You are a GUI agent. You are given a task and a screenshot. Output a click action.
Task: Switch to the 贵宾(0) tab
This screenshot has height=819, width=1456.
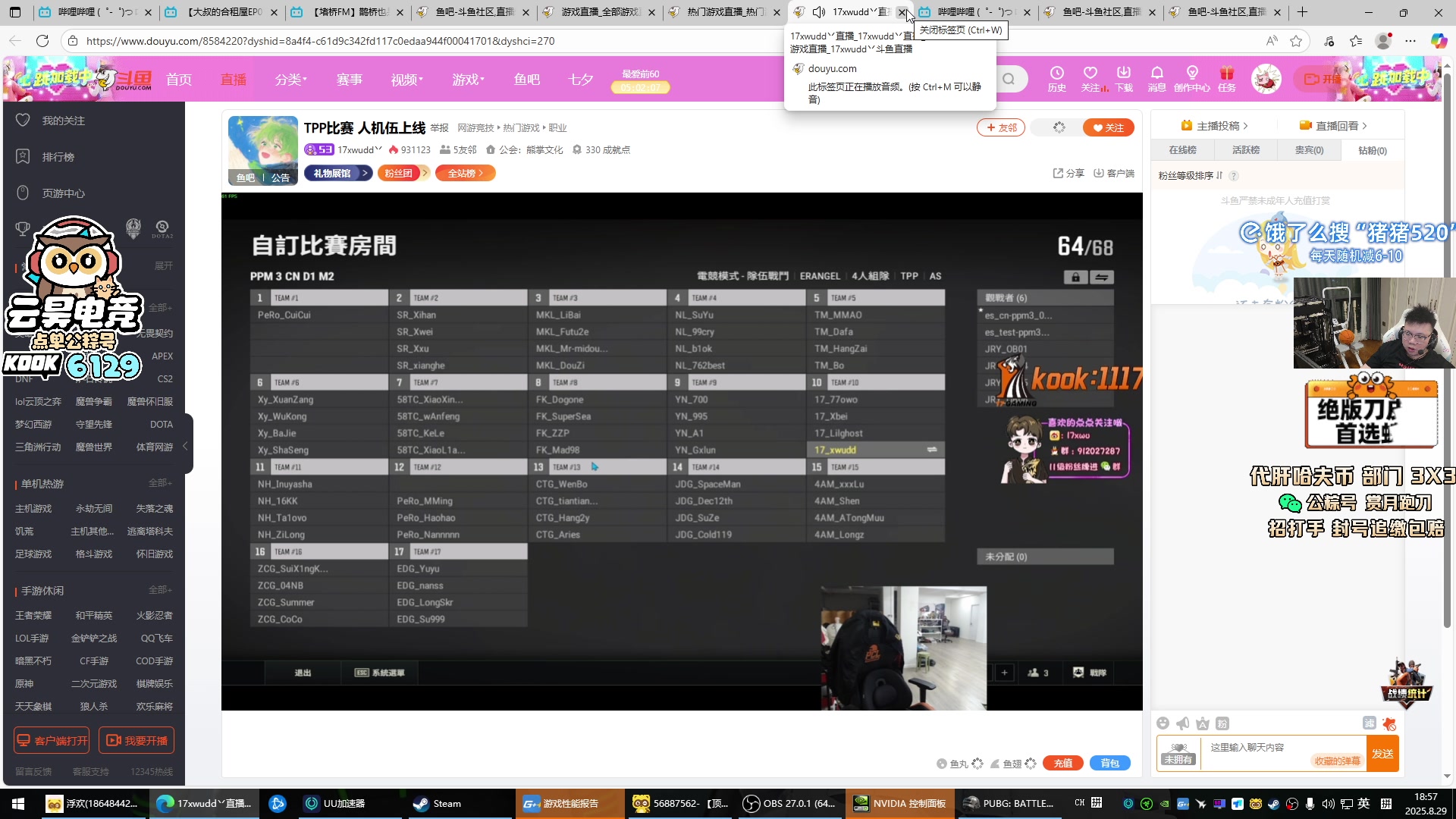(x=1309, y=150)
